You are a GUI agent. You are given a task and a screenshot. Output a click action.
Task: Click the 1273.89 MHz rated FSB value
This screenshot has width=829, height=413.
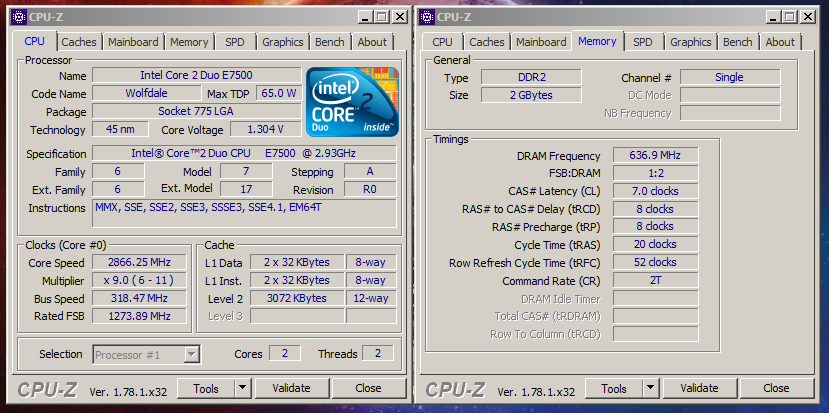pyautogui.click(x=140, y=316)
